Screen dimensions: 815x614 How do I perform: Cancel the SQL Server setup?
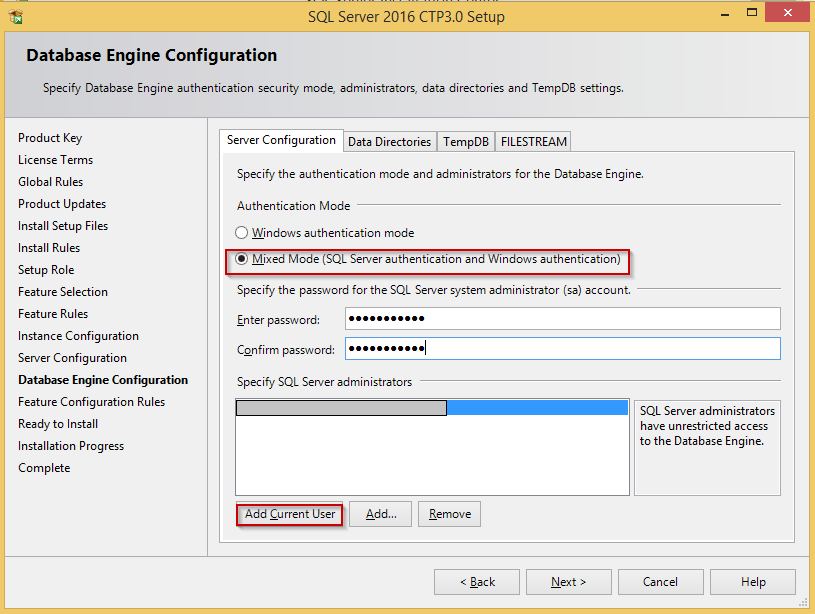tap(661, 582)
